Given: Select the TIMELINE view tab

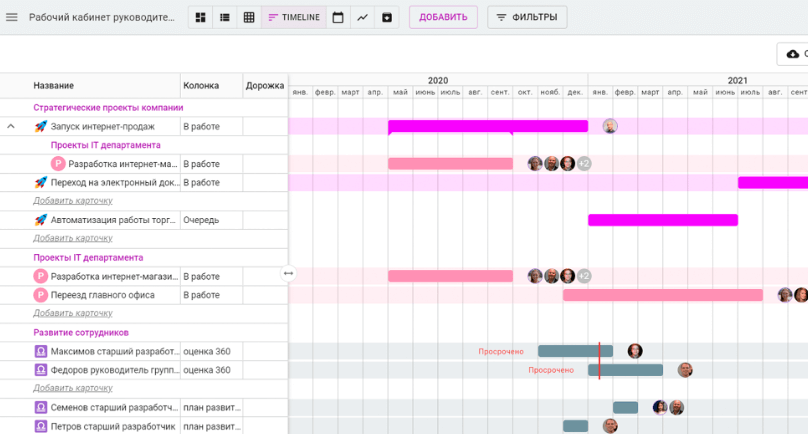Looking at the screenshot, I should tap(294, 17).
